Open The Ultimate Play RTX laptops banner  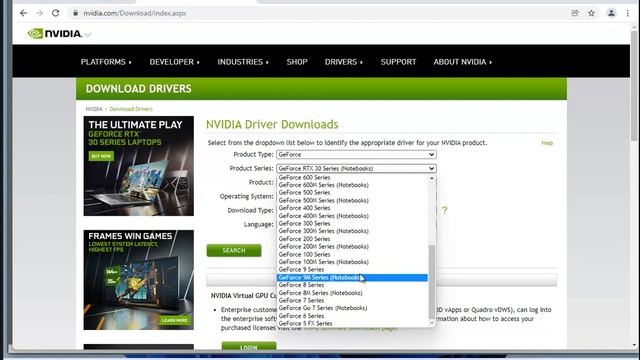[x=139, y=166]
